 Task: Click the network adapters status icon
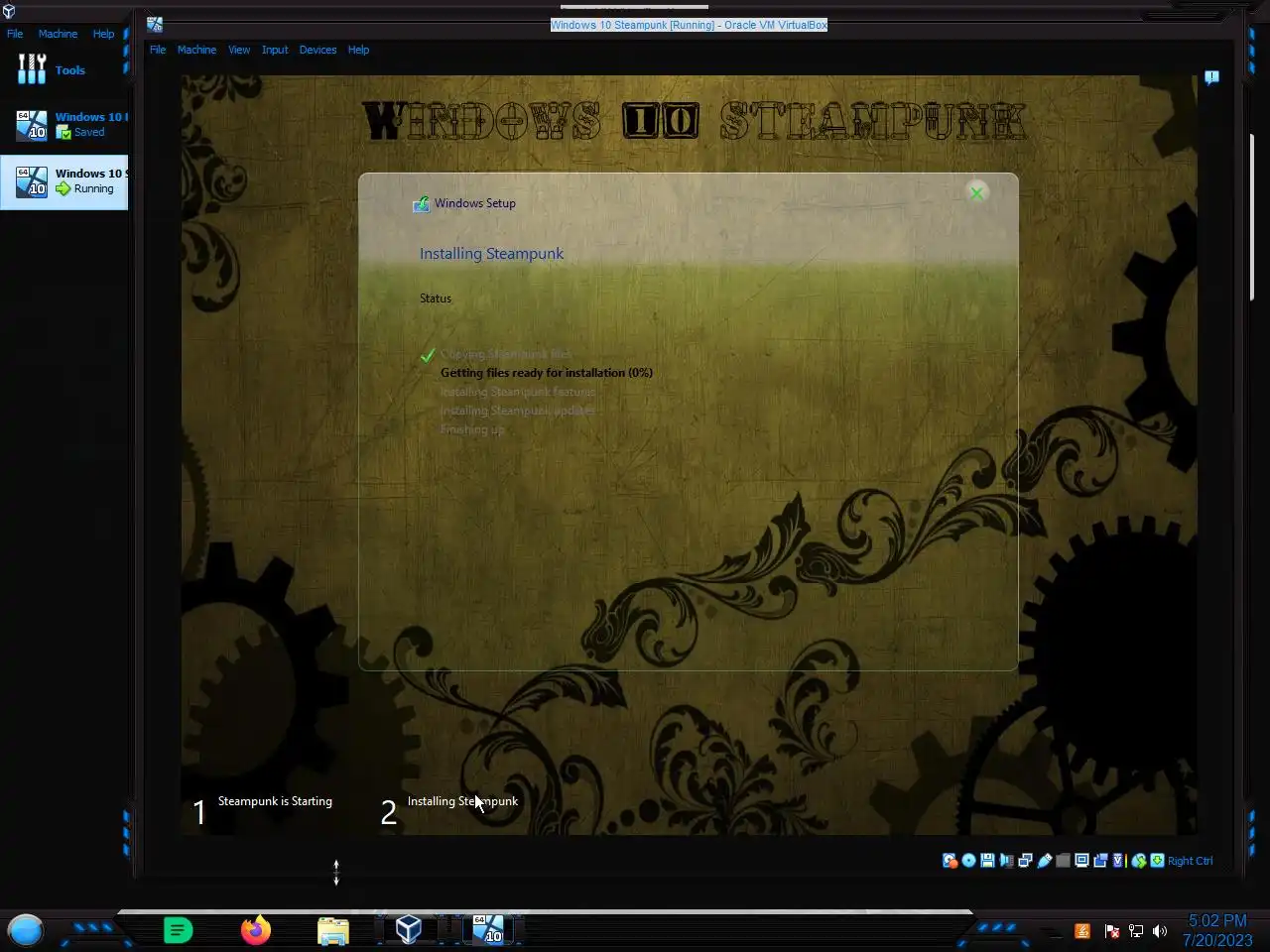tap(1025, 861)
